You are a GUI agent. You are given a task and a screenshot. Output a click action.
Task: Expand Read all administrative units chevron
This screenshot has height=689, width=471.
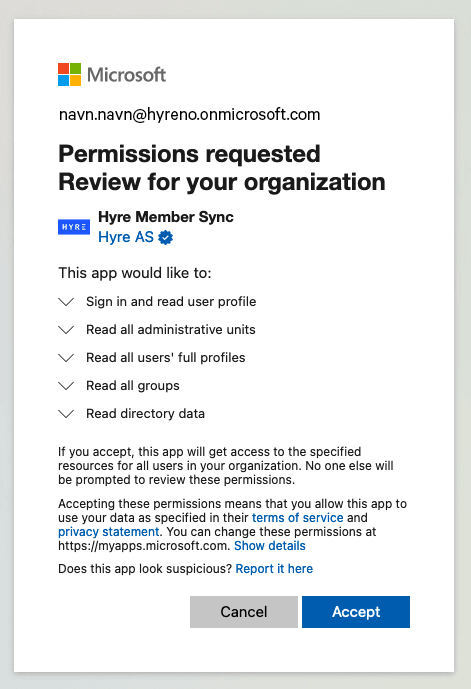(x=66, y=330)
